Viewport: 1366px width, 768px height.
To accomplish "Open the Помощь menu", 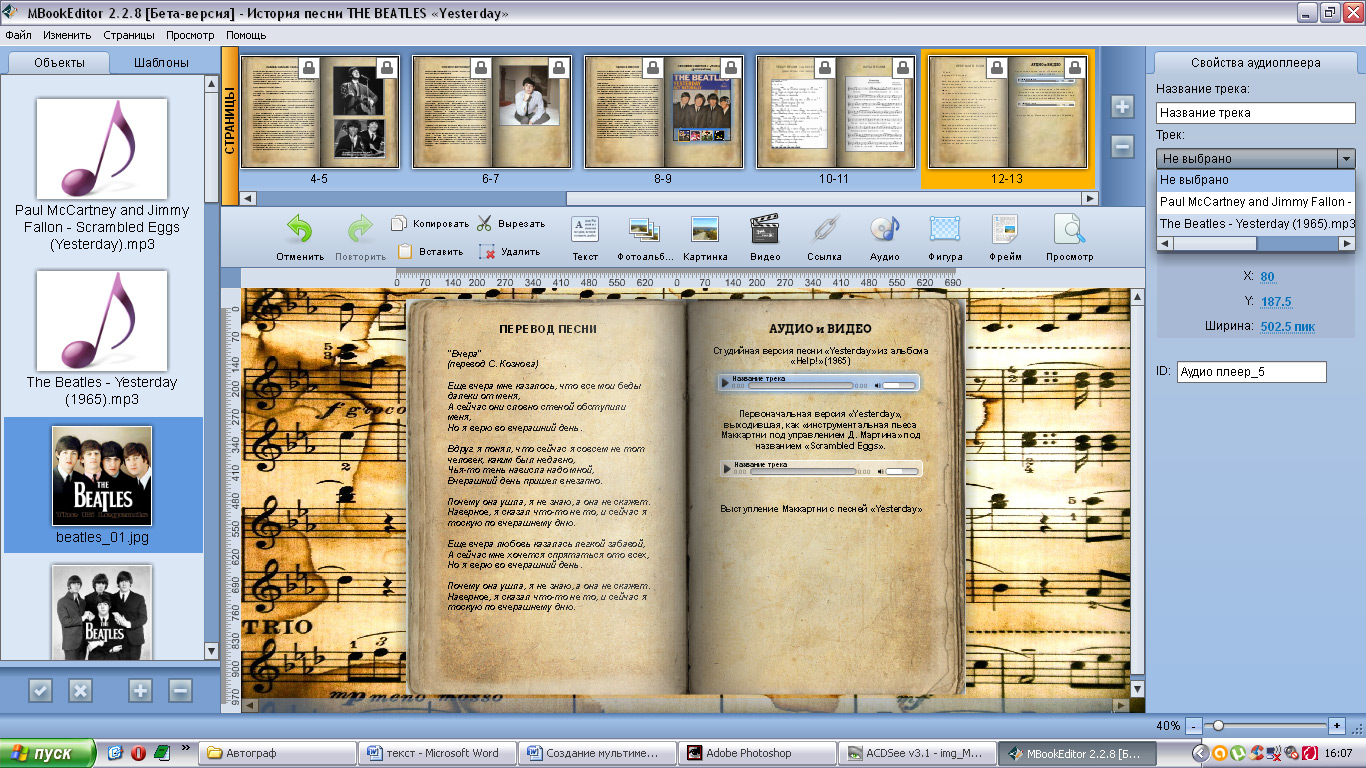I will 246,35.
